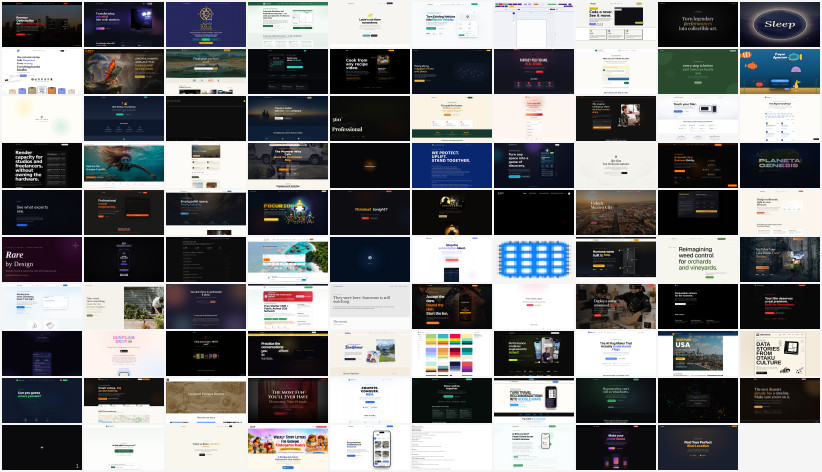Select the tropical island resort thumbnail
The width and height of the screenshot is (822, 472).
[288, 260]
